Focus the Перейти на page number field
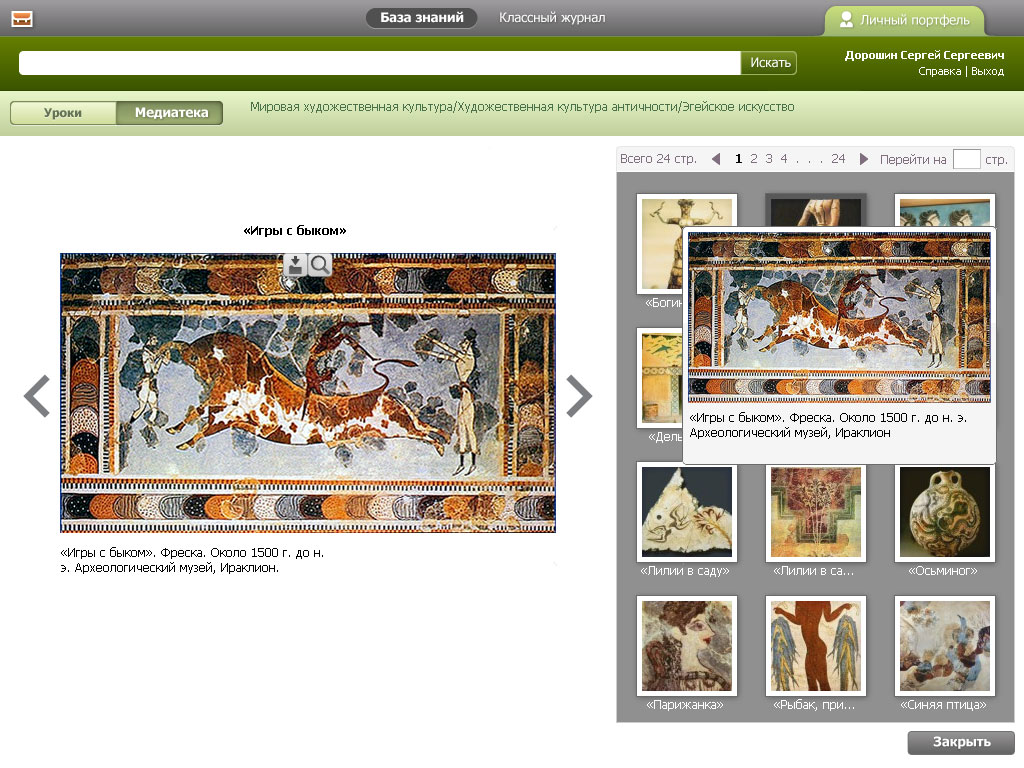Image resolution: width=1024 pixels, height=768 pixels. (967, 159)
